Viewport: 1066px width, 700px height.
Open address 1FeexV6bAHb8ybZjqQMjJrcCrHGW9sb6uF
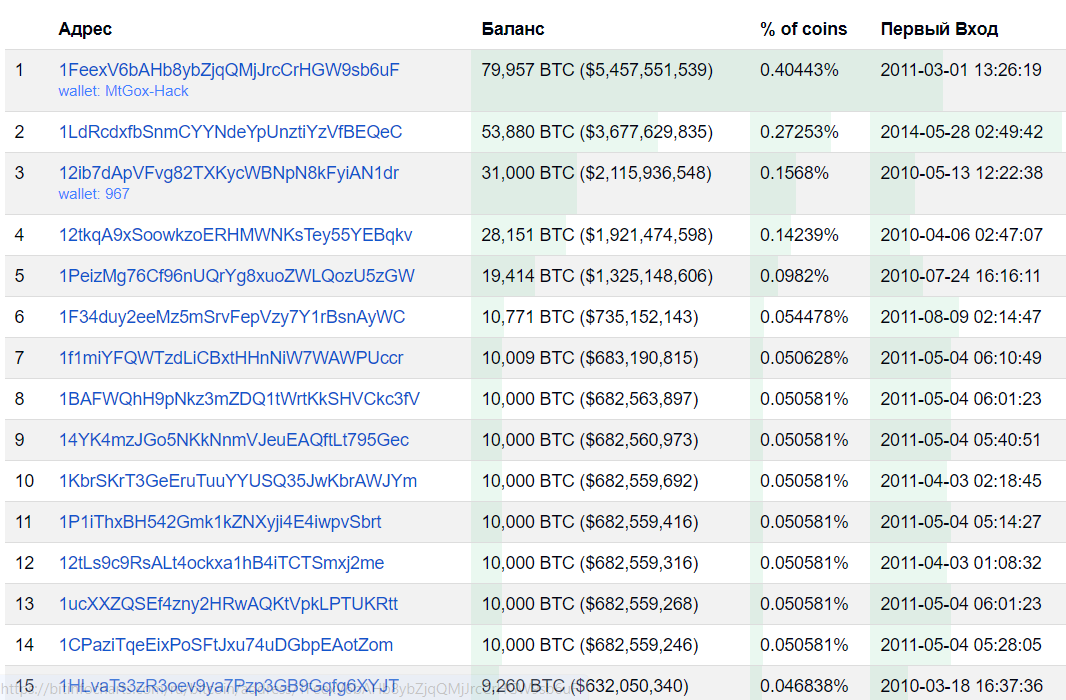(x=229, y=70)
